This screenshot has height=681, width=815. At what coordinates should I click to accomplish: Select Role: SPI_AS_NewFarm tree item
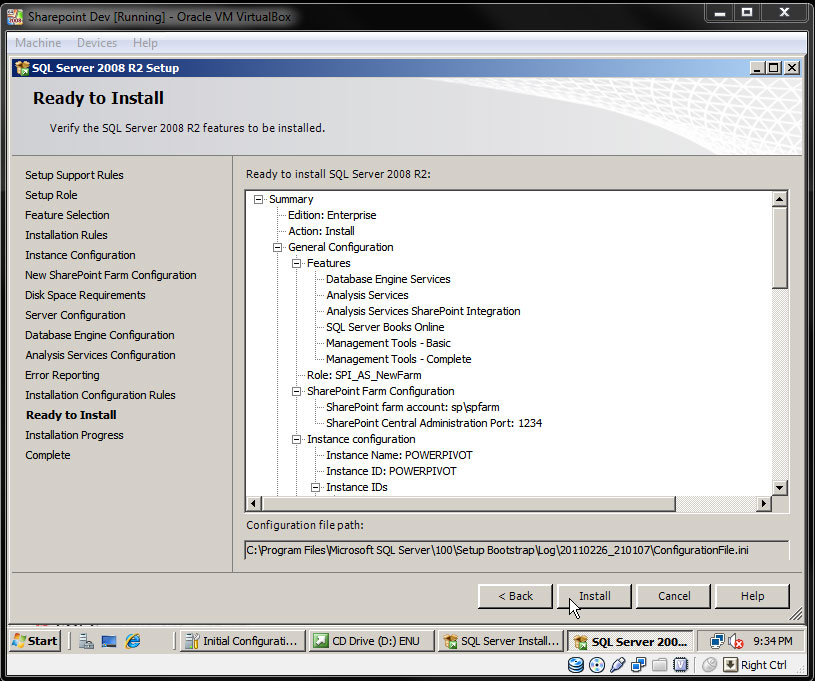click(x=364, y=375)
